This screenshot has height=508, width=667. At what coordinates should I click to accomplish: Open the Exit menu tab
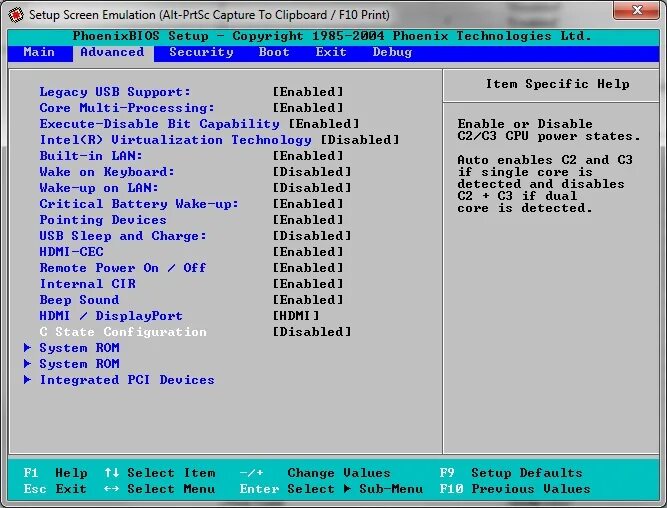point(331,52)
